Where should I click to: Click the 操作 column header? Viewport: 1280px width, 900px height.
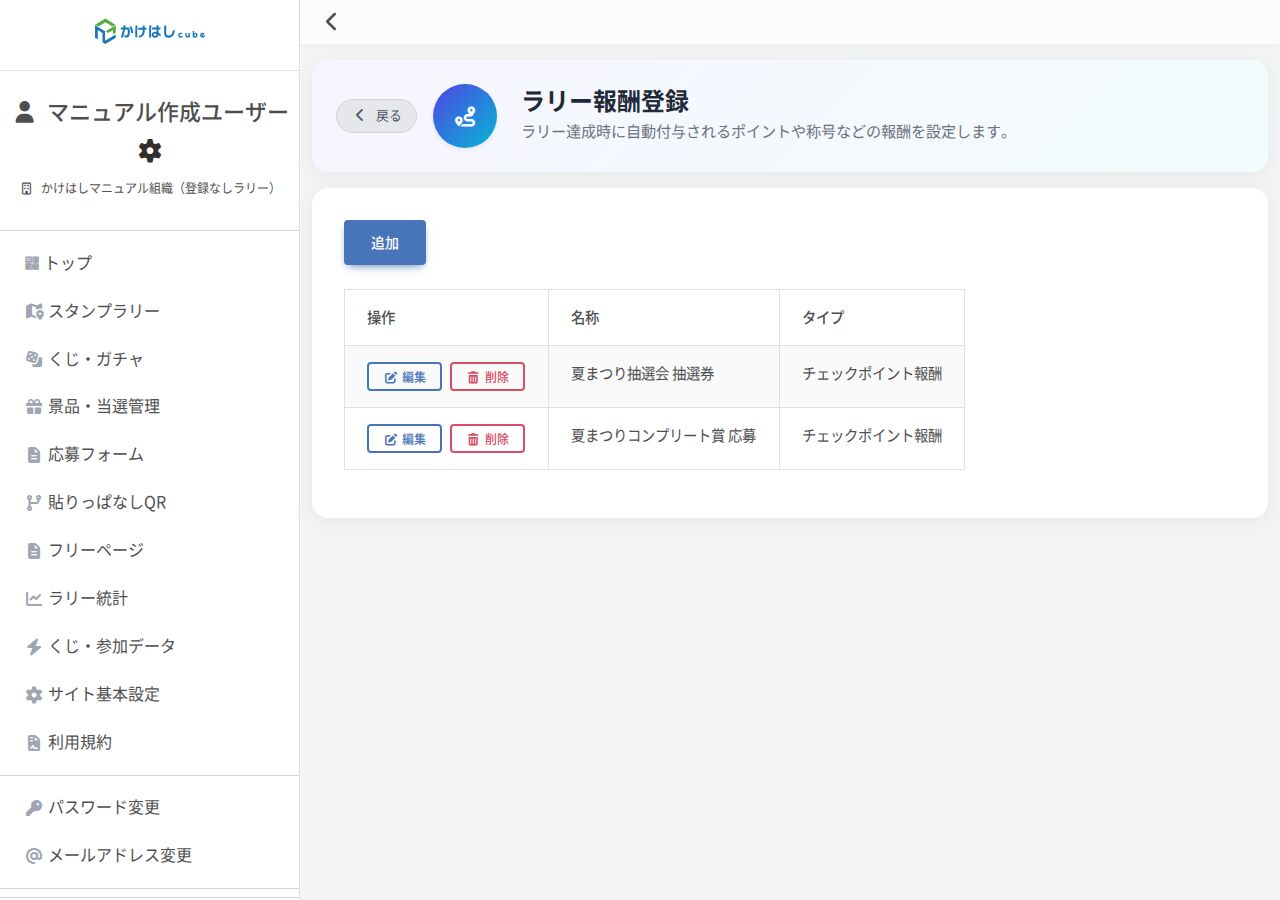pos(447,318)
